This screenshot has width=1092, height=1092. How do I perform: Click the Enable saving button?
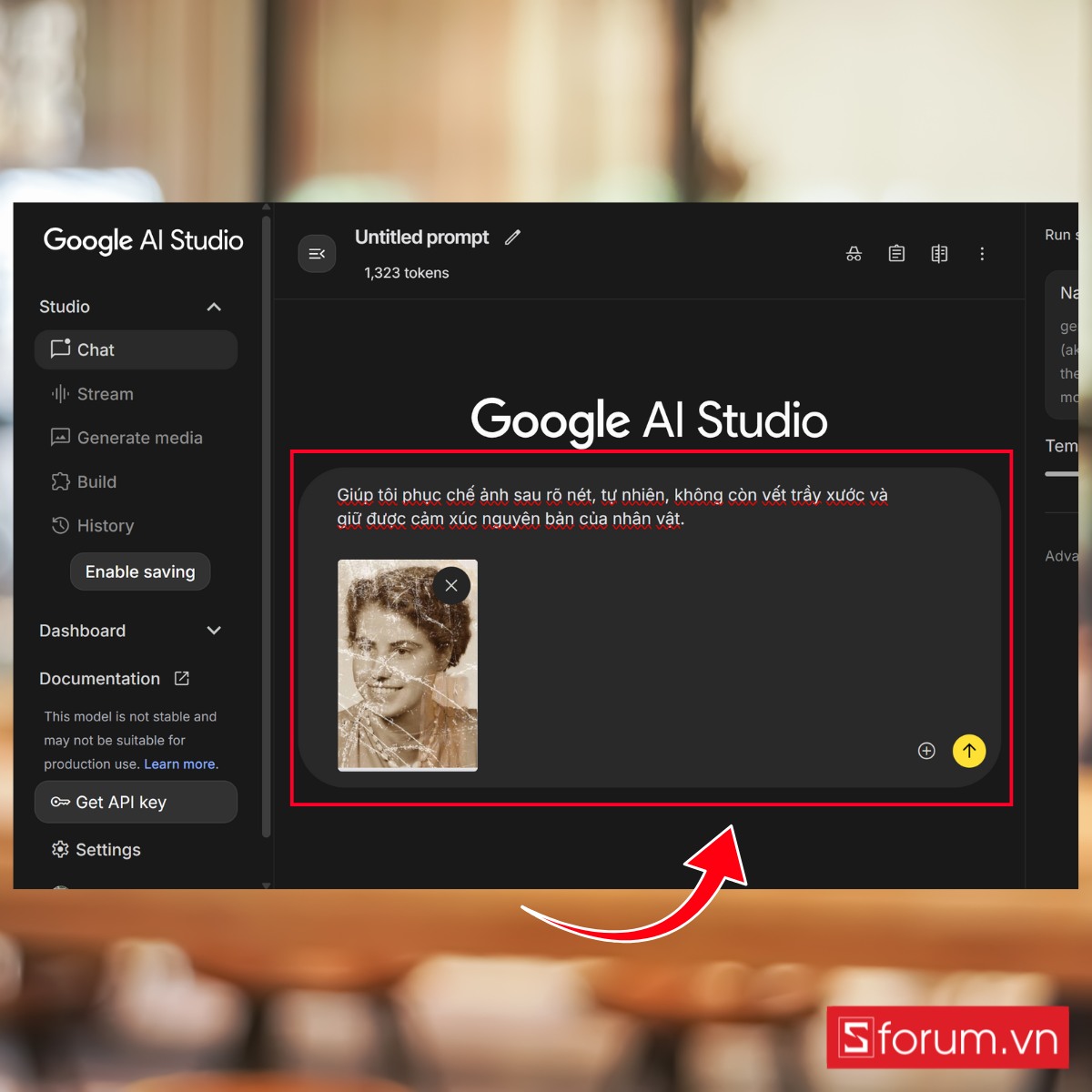[x=140, y=571]
